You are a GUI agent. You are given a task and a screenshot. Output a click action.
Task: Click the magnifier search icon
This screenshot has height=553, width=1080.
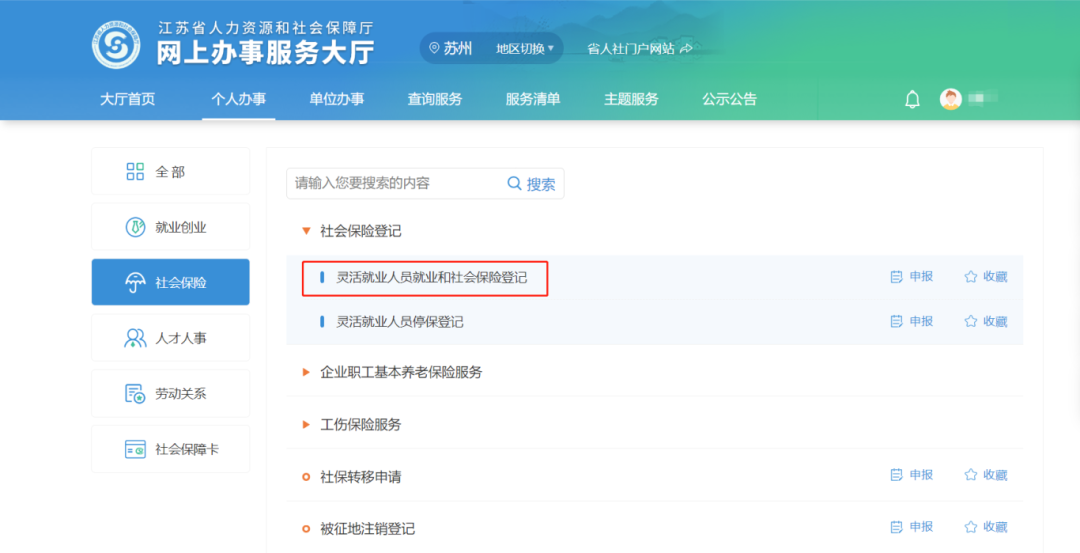515,184
